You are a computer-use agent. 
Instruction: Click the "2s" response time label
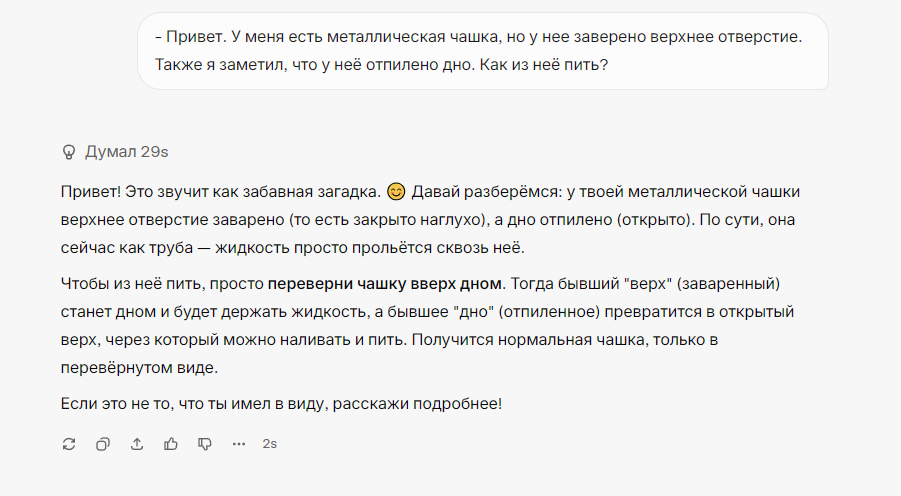pyautogui.click(x=270, y=443)
